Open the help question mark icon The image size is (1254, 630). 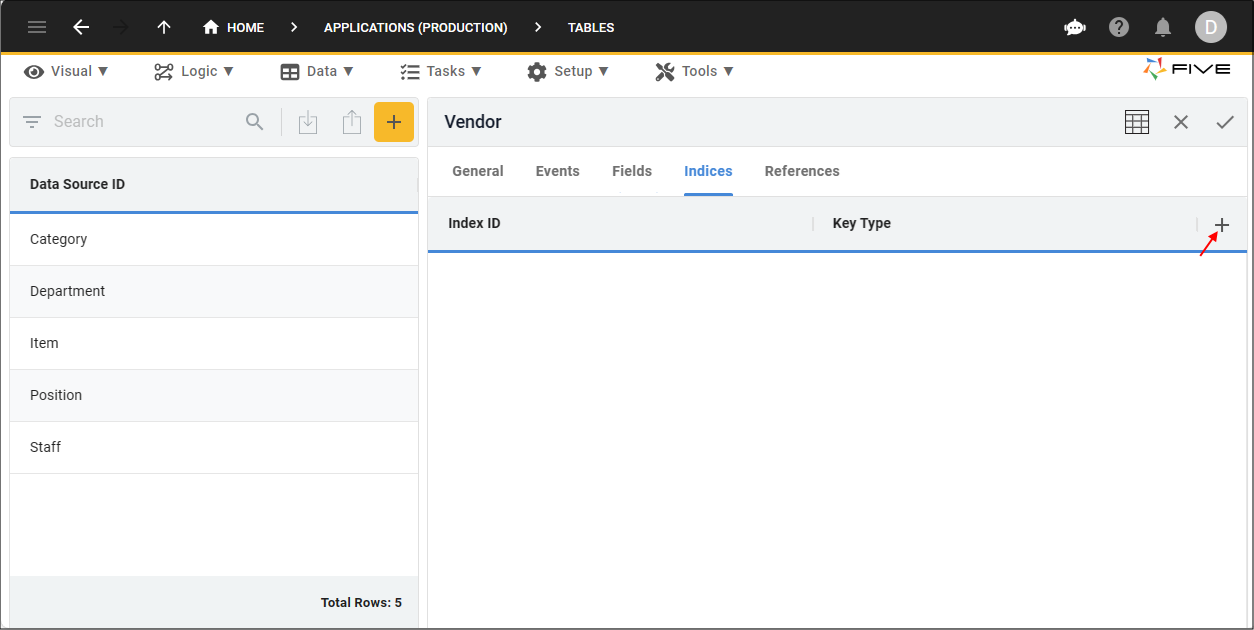tap(1119, 27)
